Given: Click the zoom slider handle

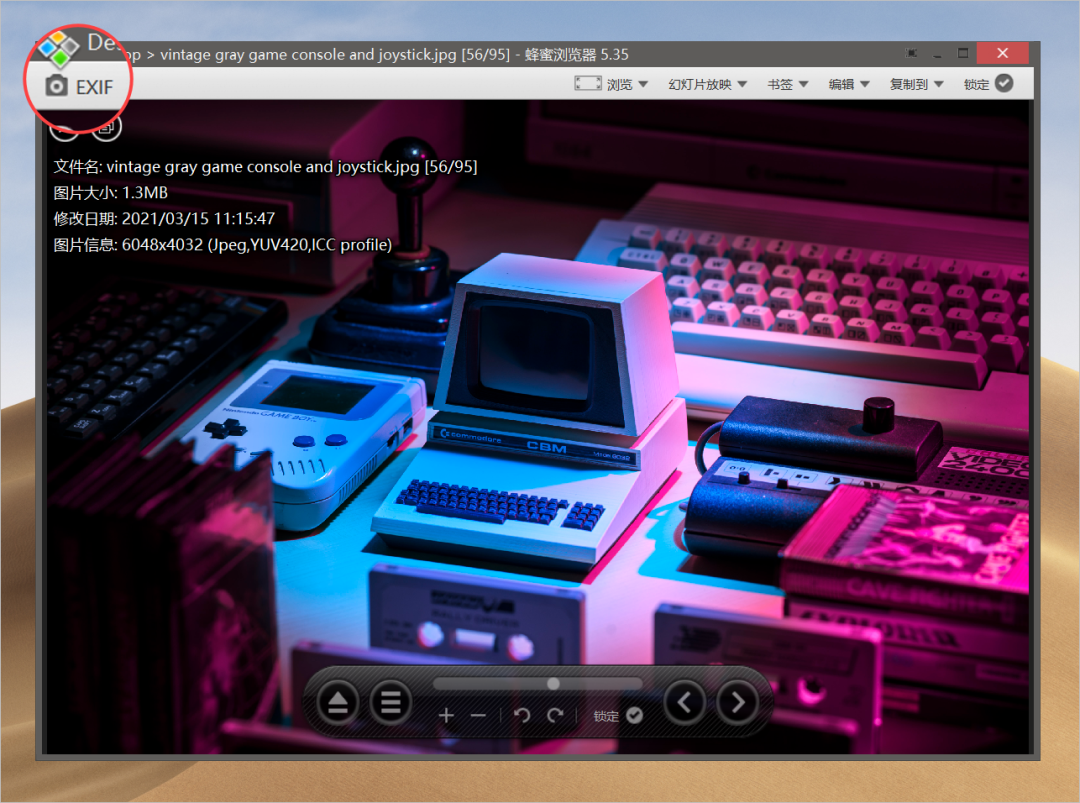Looking at the screenshot, I should coord(553,683).
